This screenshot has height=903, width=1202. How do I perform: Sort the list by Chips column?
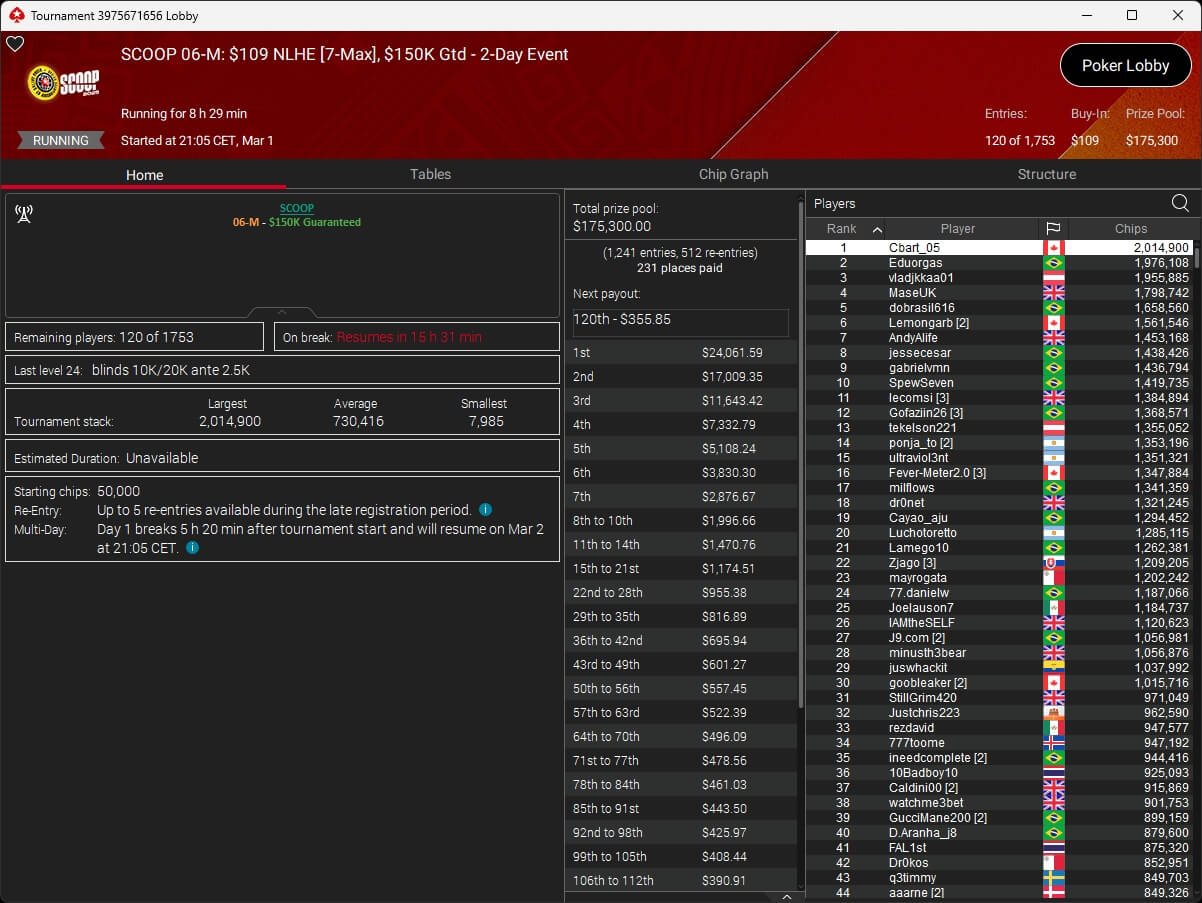coord(1130,229)
